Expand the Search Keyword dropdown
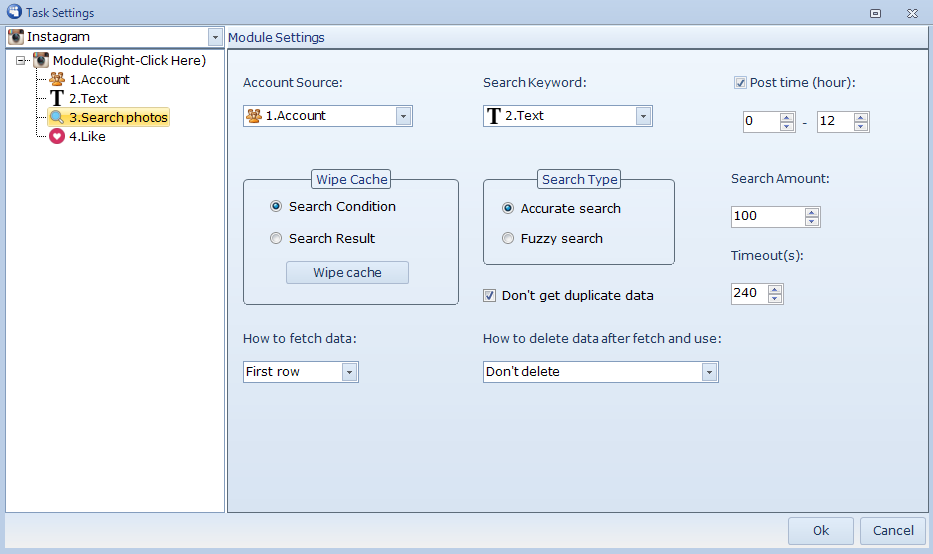Screen dimensions: 933x554 pos(643,116)
